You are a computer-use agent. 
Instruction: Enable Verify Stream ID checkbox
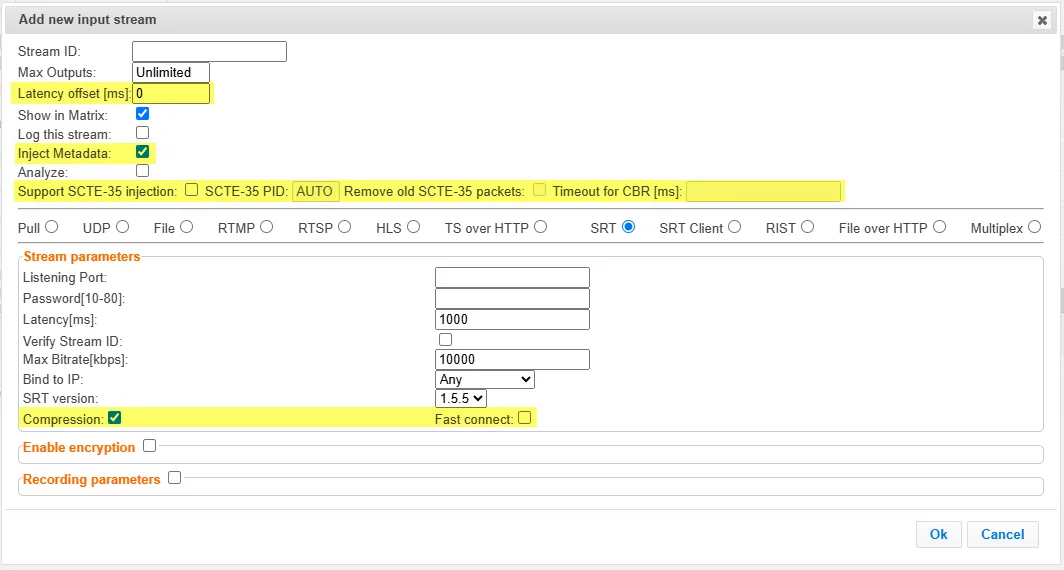point(445,339)
